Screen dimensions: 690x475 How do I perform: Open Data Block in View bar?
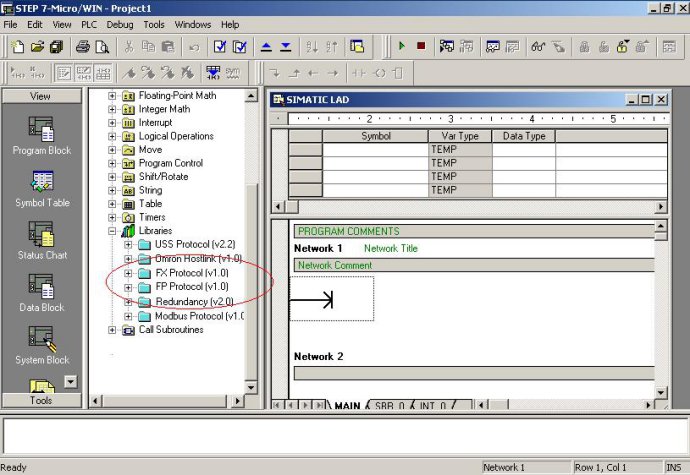41,293
